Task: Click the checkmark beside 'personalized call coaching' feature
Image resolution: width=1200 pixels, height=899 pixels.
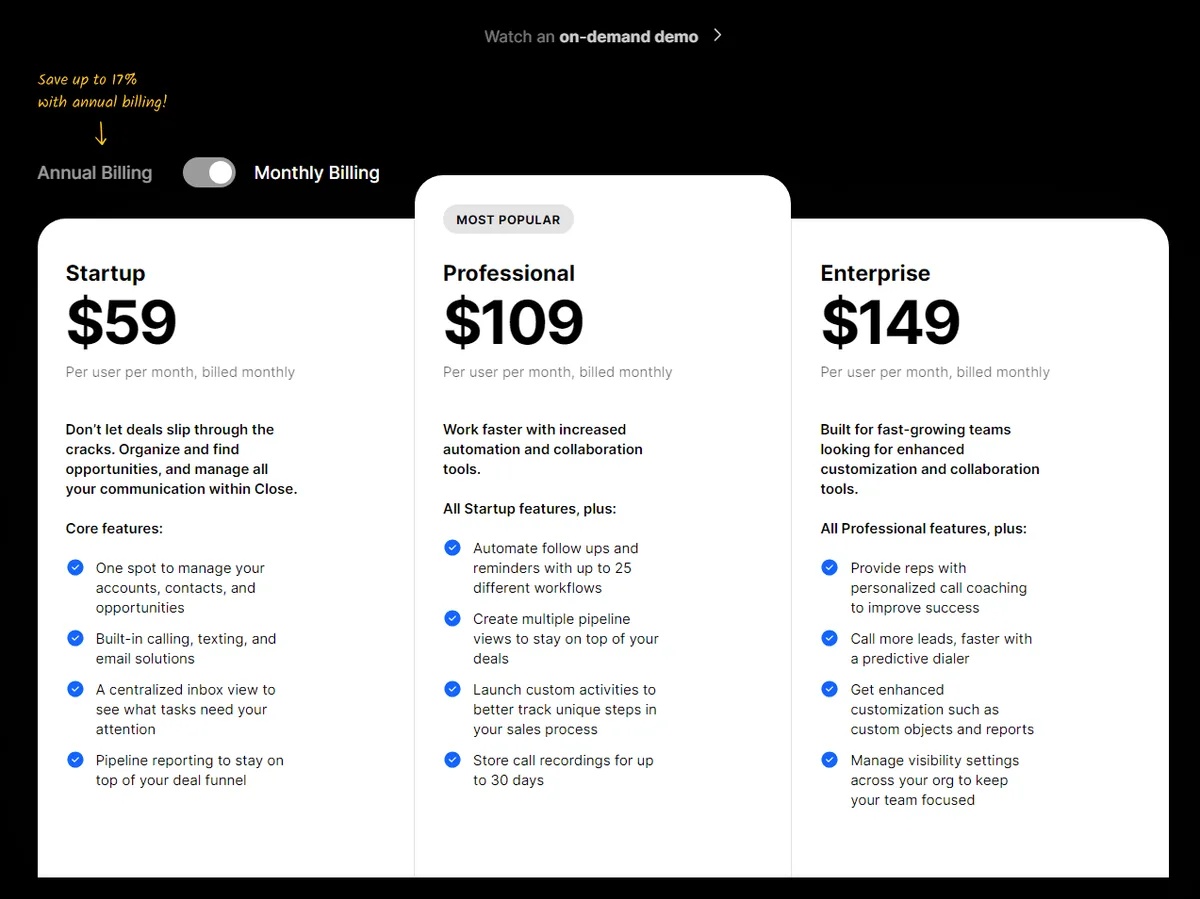Action: pyautogui.click(x=829, y=567)
